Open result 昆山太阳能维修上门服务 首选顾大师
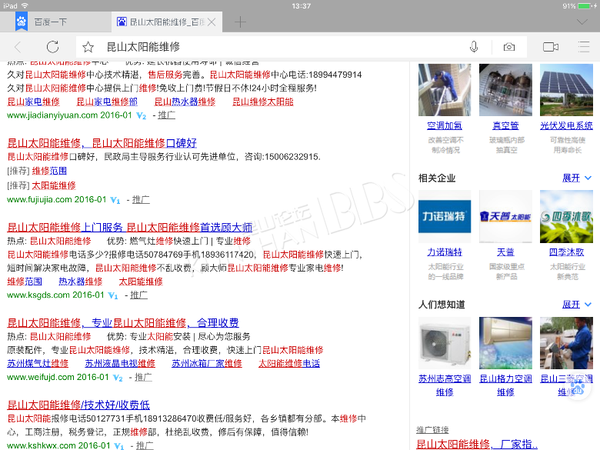Screen dimensions: 600x450 tap(130, 227)
